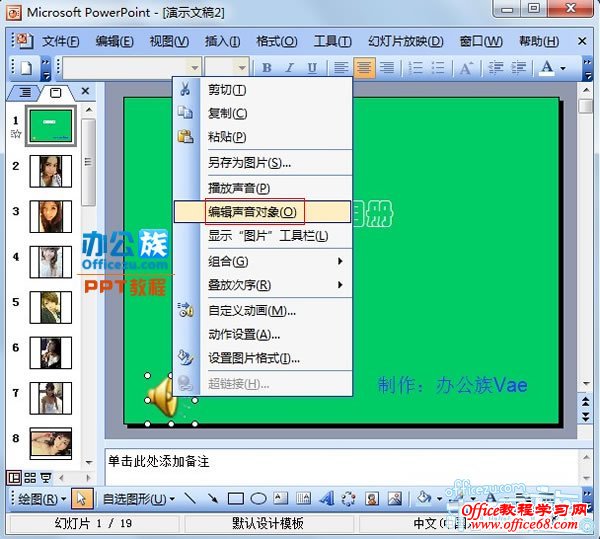Apply bulleted list formatting
This screenshot has width=600, height=539.
[438, 68]
